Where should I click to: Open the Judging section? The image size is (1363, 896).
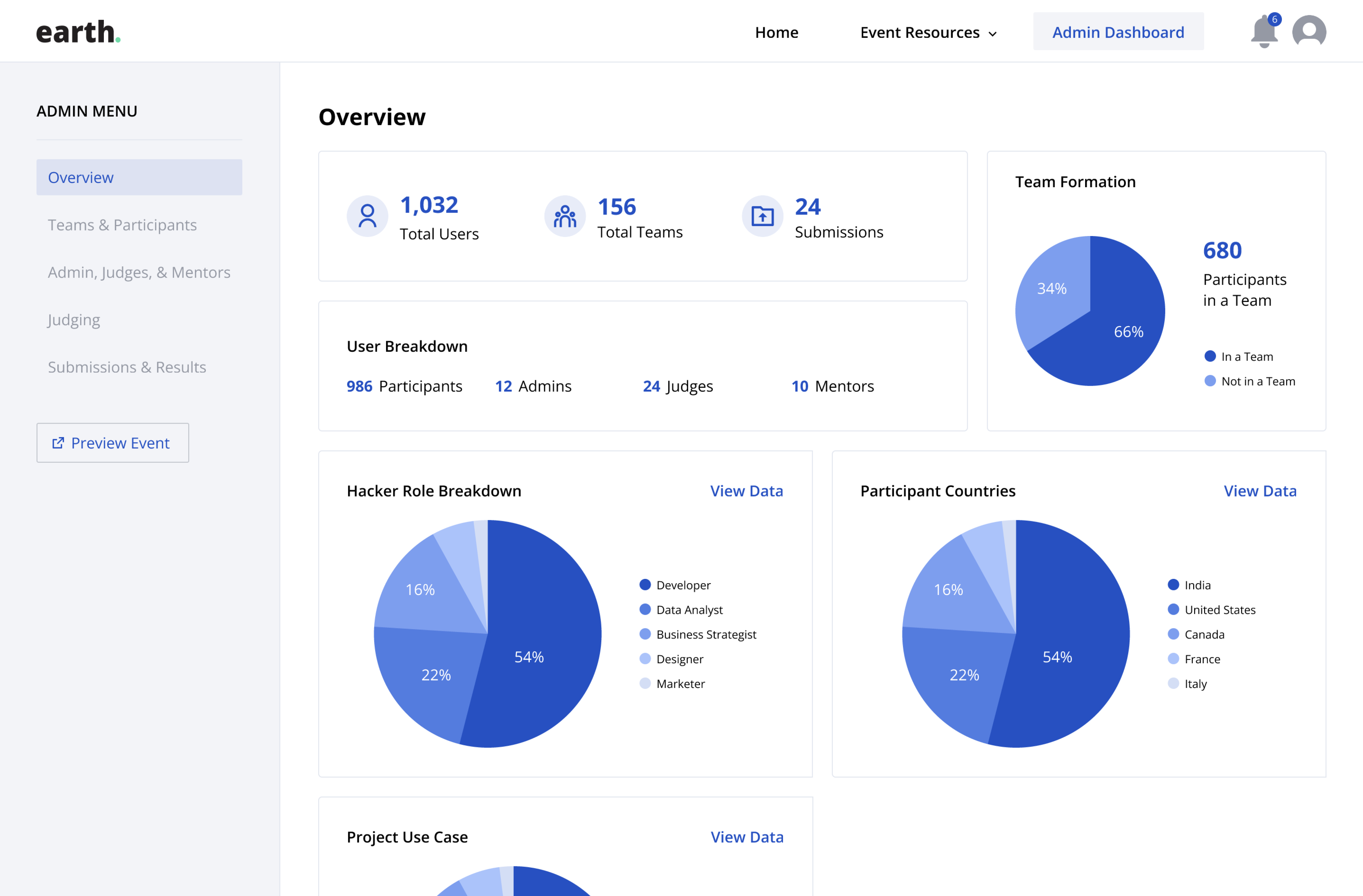74,320
